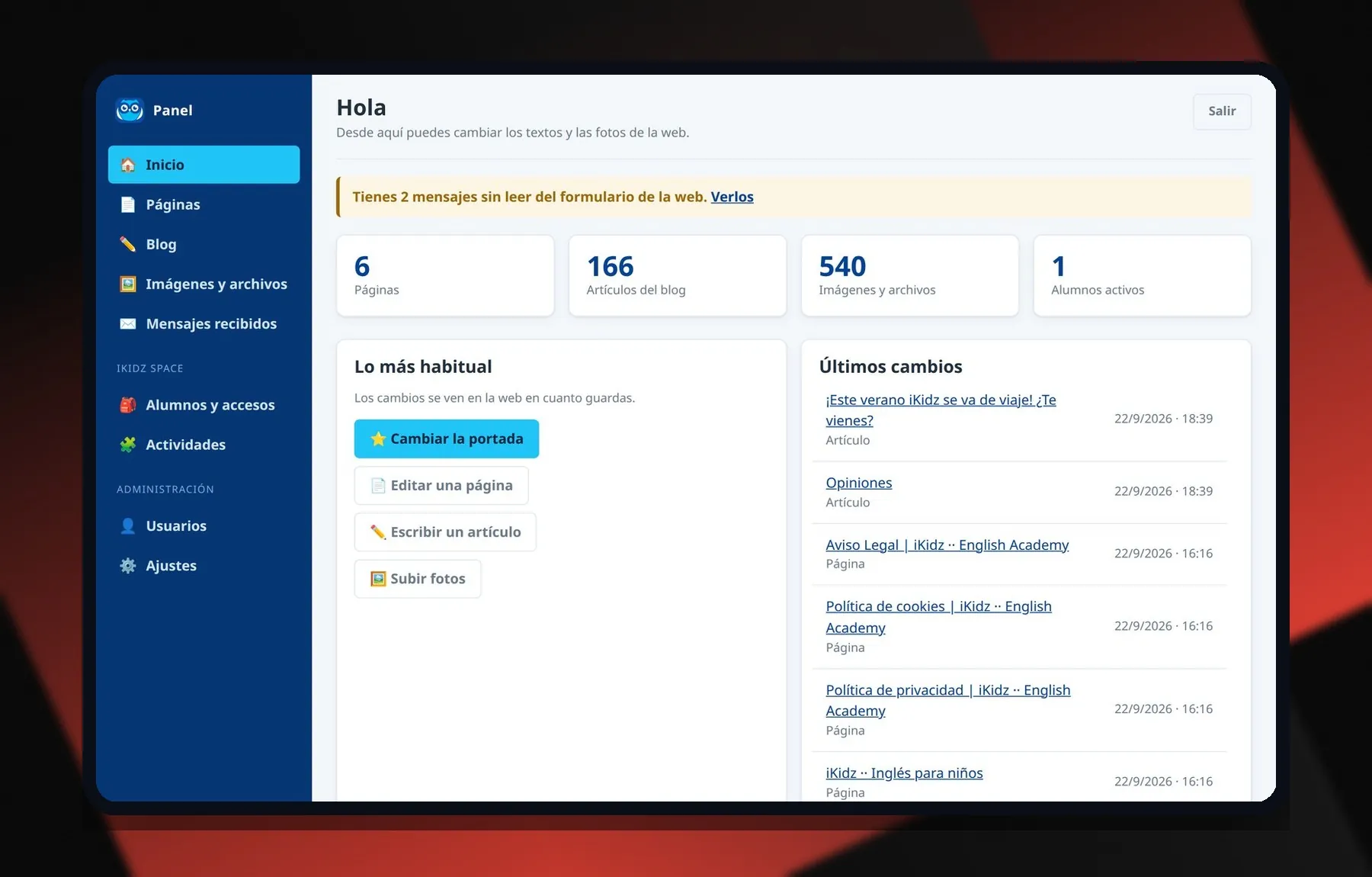Click the Imágenes y archivos card showing 540
Screen dimensions: 1372x877
tap(910, 275)
